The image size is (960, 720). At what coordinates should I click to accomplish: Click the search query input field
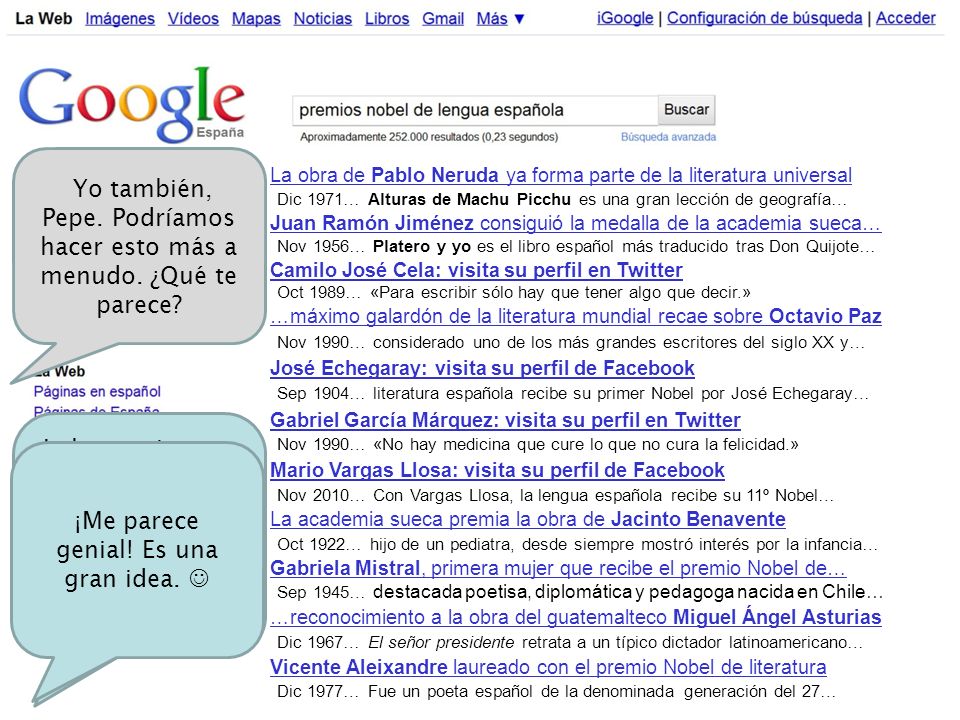click(x=475, y=110)
